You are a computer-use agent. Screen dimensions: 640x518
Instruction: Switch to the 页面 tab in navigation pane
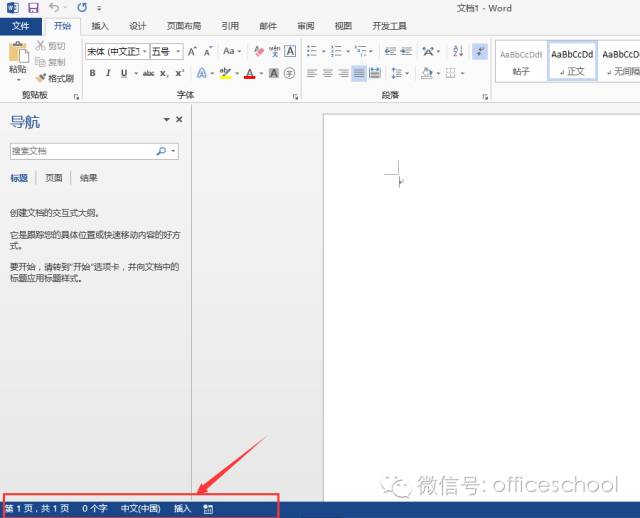click(x=54, y=178)
